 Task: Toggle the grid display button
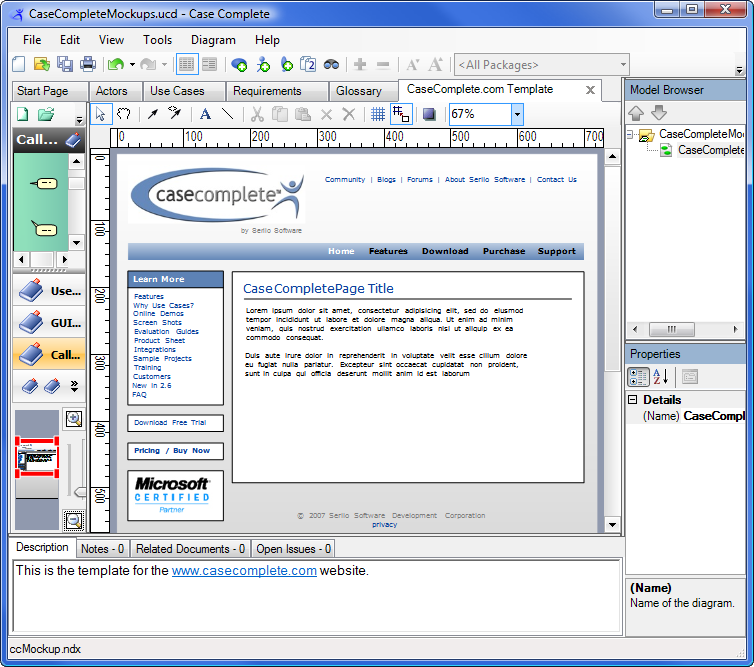coord(378,114)
